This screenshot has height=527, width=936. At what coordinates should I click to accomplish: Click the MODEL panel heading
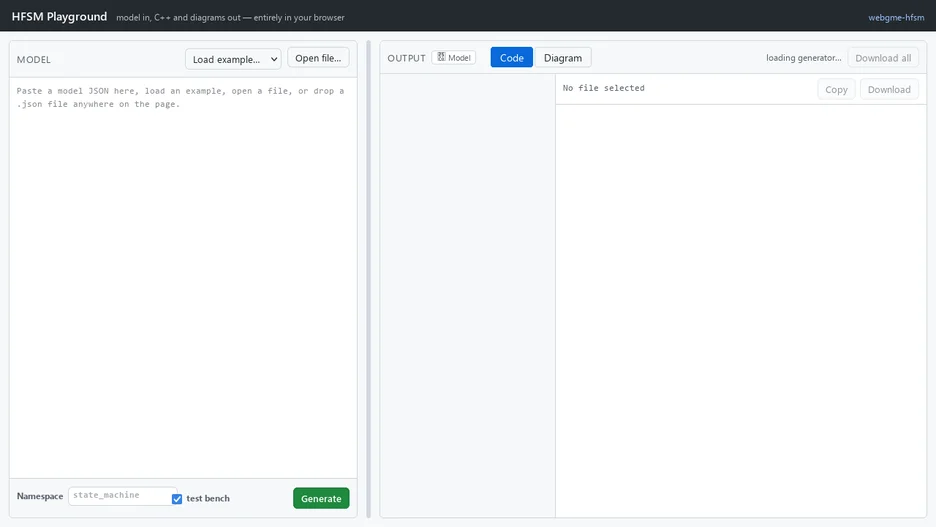pyautogui.click(x=33, y=60)
